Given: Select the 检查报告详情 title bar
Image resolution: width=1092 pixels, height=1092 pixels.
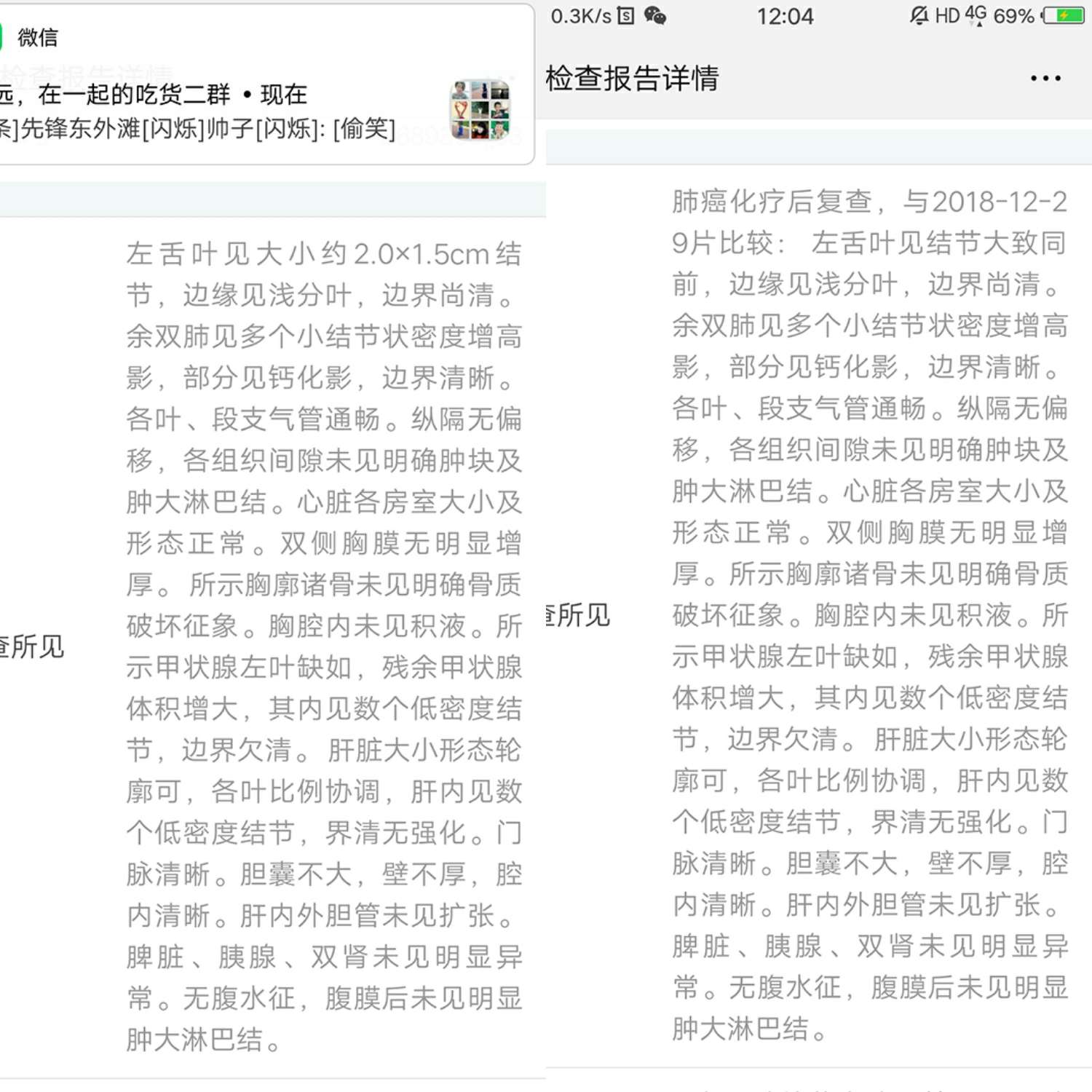Looking at the screenshot, I should tap(631, 80).
